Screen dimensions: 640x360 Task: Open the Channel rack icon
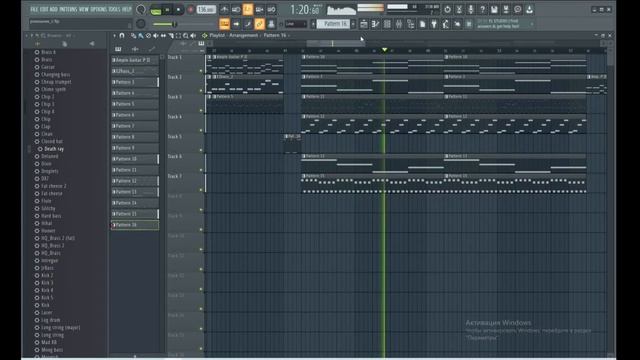(387, 24)
